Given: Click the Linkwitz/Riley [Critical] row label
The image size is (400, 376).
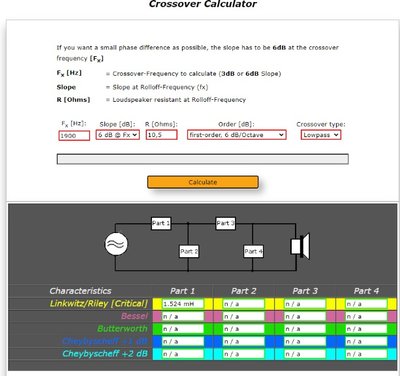Looking at the screenshot, I should click(99, 304).
